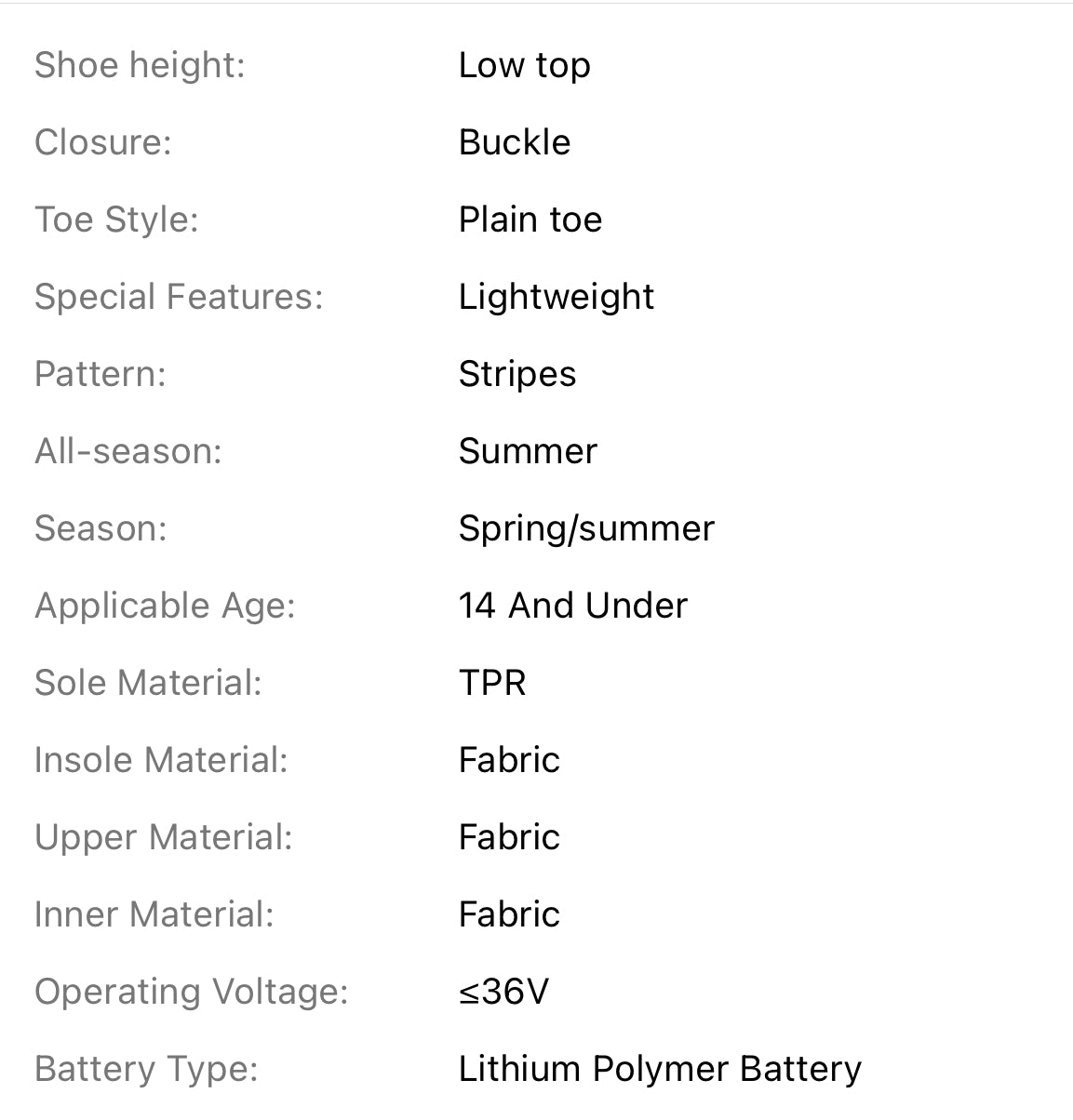Select the 'Applicable Age:' label
This screenshot has width=1073, height=1120.
[x=165, y=607]
